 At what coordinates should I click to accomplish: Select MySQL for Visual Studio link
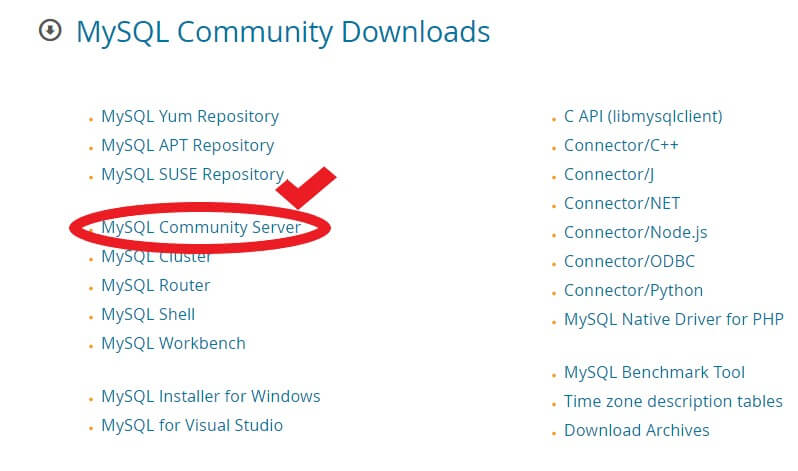[192, 425]
